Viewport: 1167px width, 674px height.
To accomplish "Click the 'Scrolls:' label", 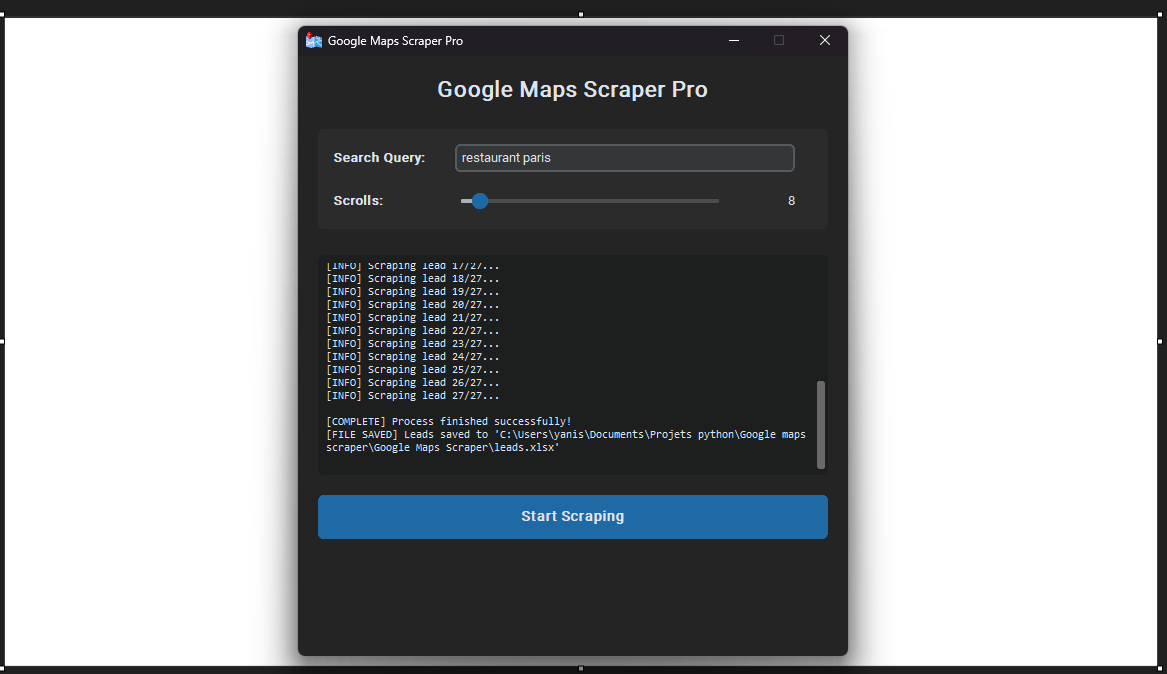I will (x=358, y=201).
